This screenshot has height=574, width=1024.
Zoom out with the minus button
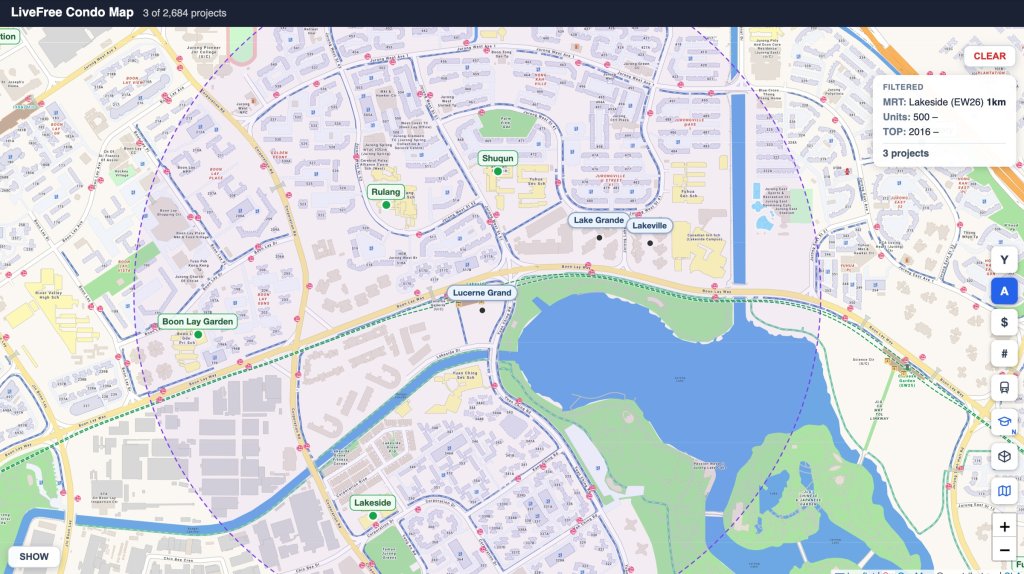(1004, 550)
